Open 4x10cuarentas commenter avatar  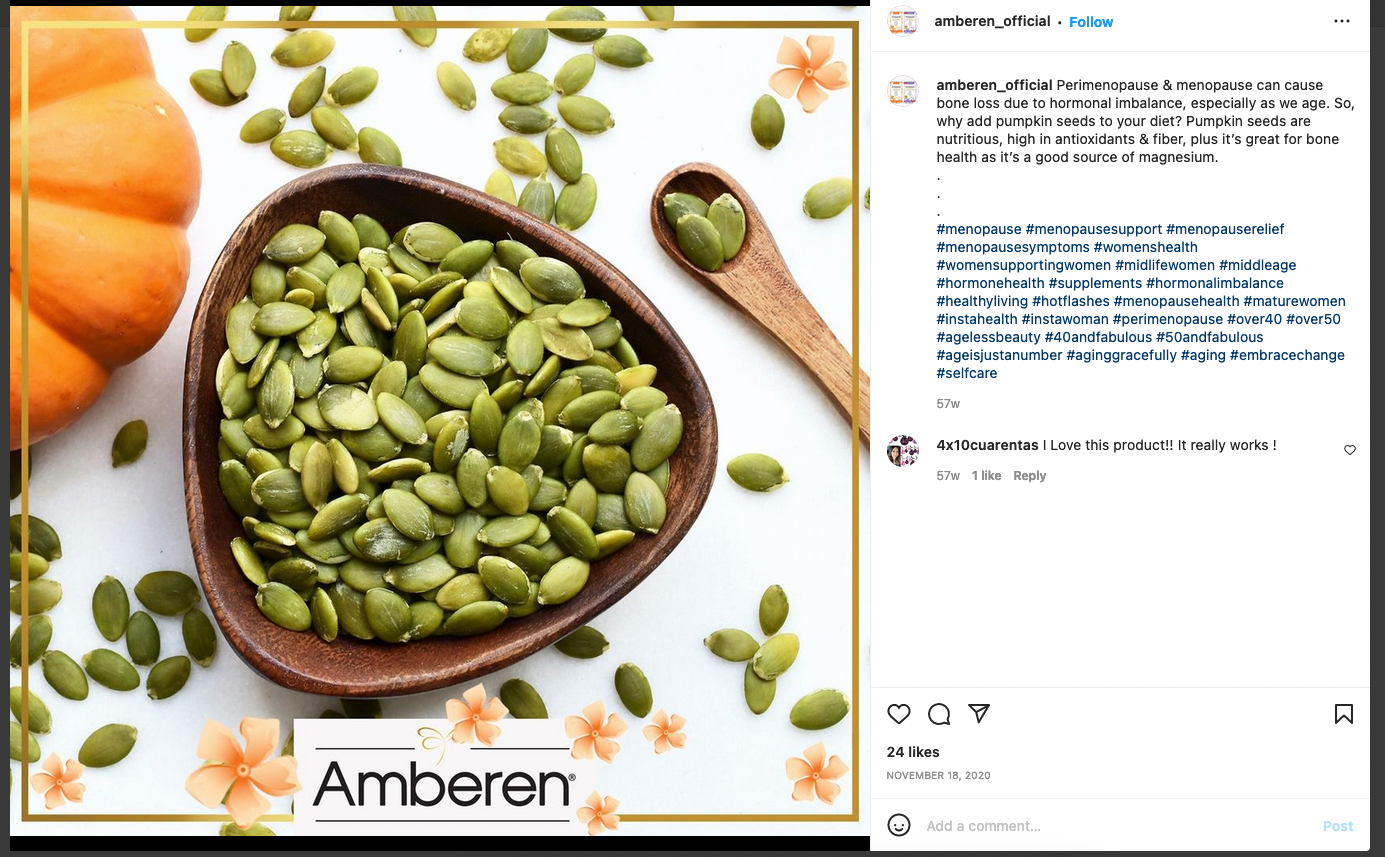(903, 451)
